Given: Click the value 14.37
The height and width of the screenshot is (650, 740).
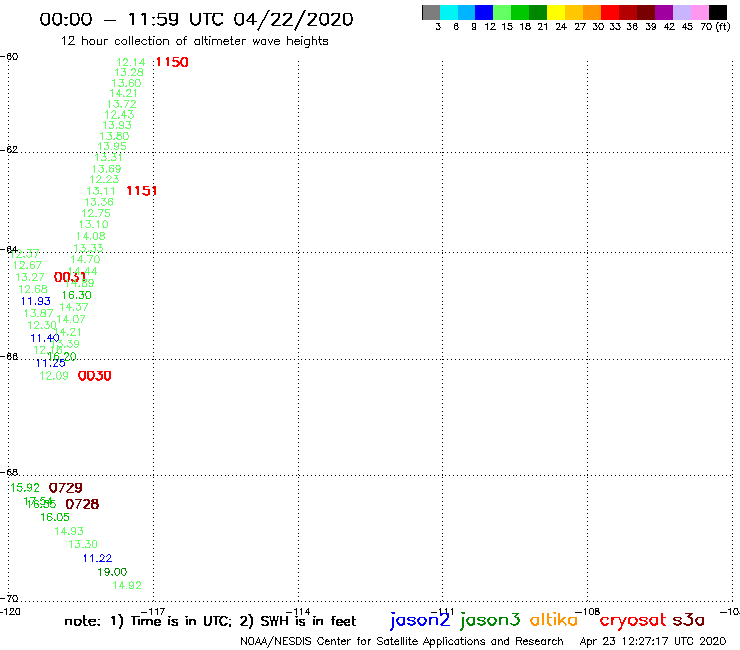Looking at the screenshot, I should [x=74, y=307].
